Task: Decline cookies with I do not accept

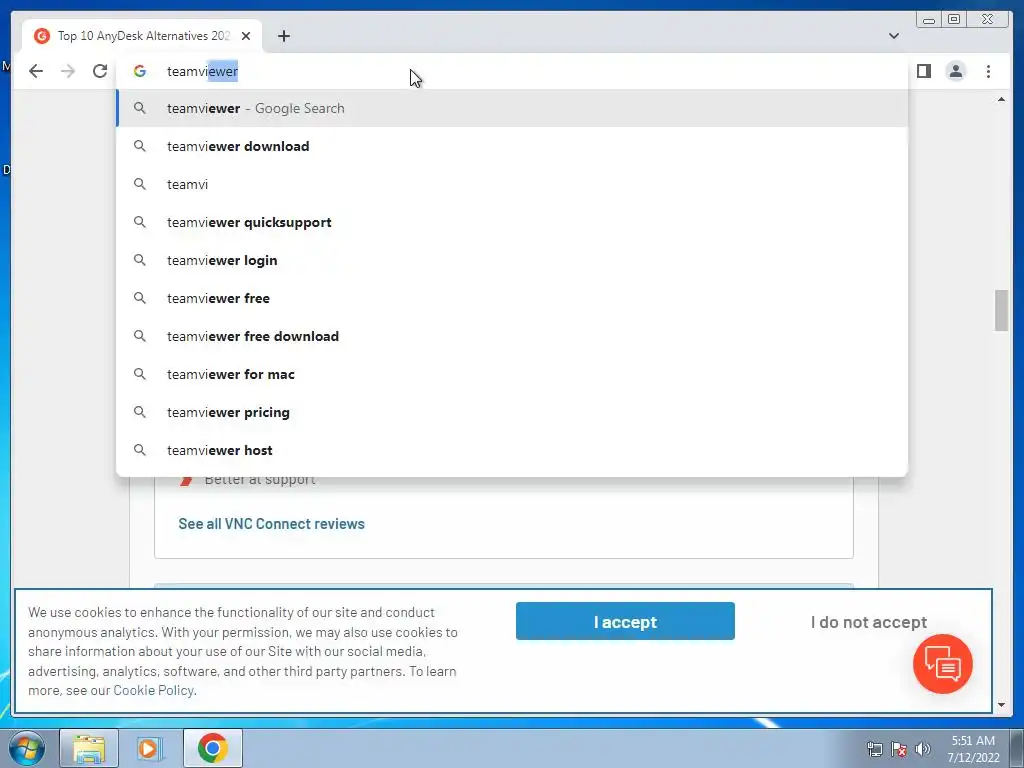Action: click(869, 622)
